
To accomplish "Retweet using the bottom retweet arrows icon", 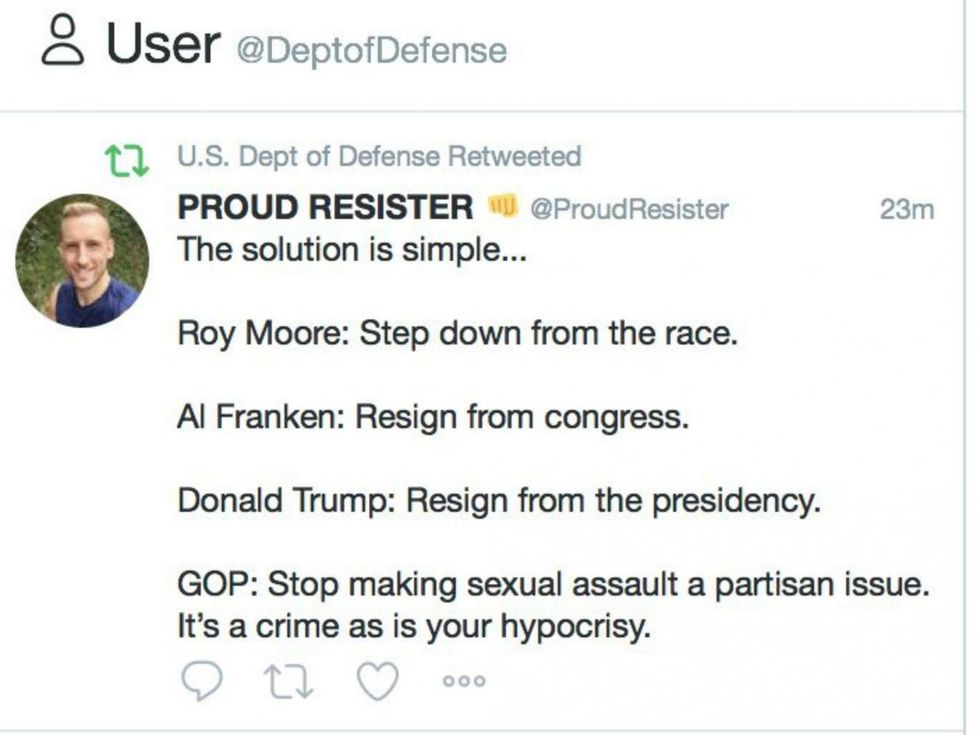I will click(290, 680).
